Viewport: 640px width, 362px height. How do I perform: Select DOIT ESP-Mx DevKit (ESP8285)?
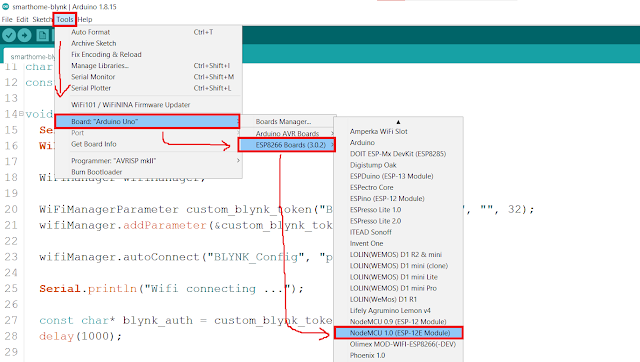click(398, 154)
